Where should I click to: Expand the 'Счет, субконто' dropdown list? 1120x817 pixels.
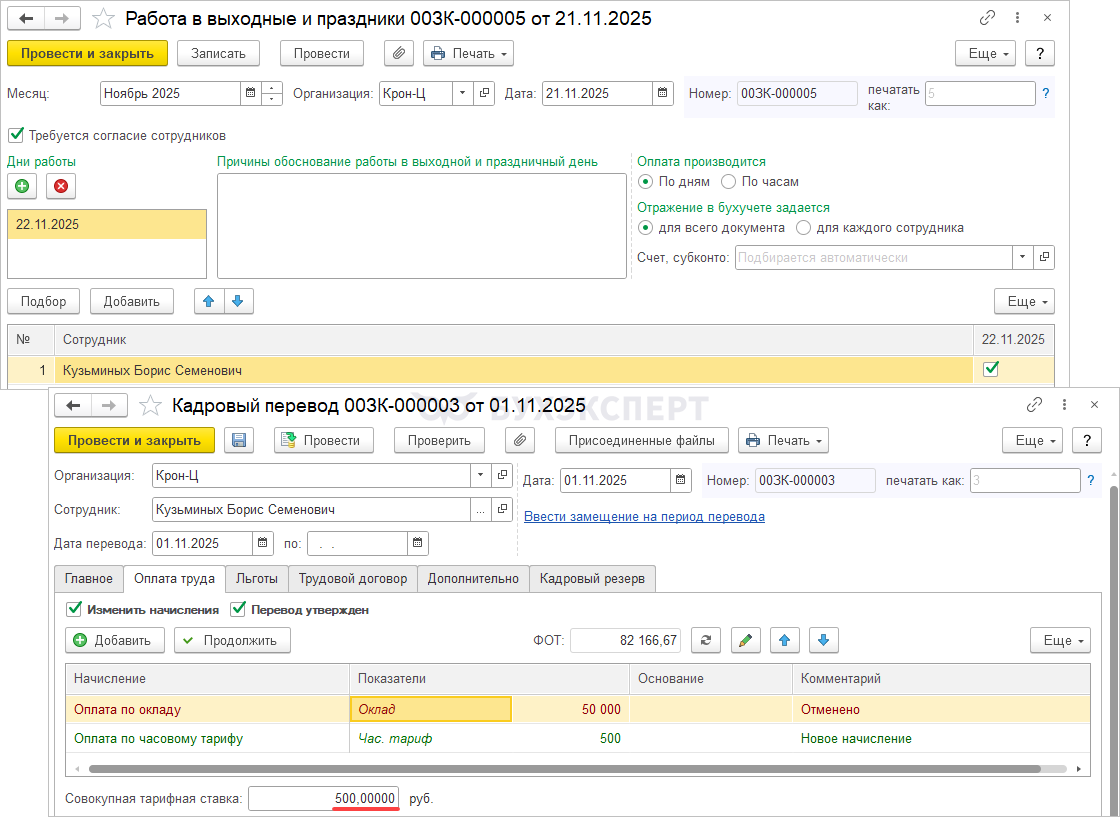click(1022, 257)
